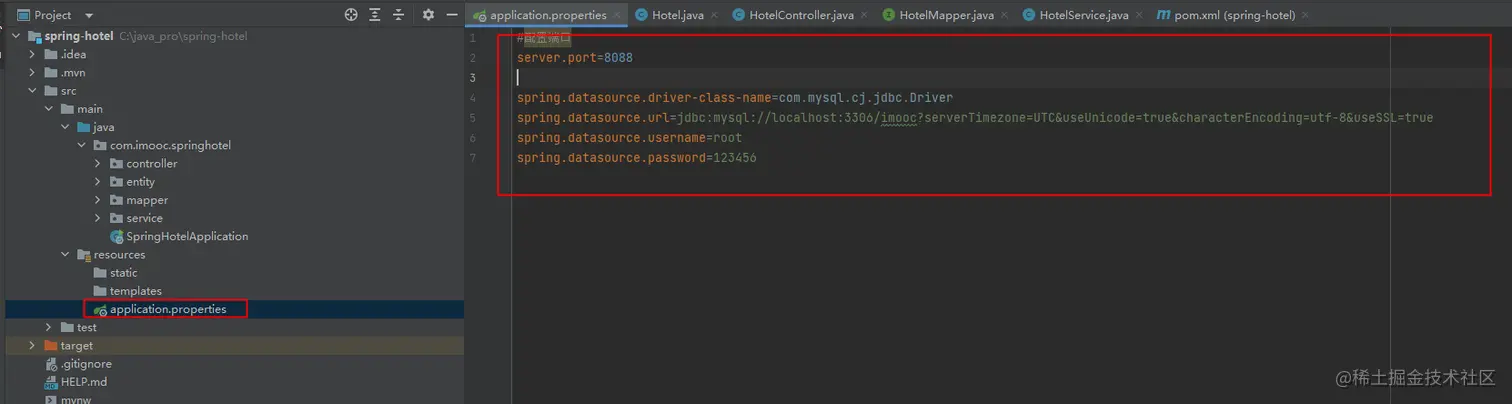
Task: Click the spring.datasource.password=123456 line
Action: 636,158
